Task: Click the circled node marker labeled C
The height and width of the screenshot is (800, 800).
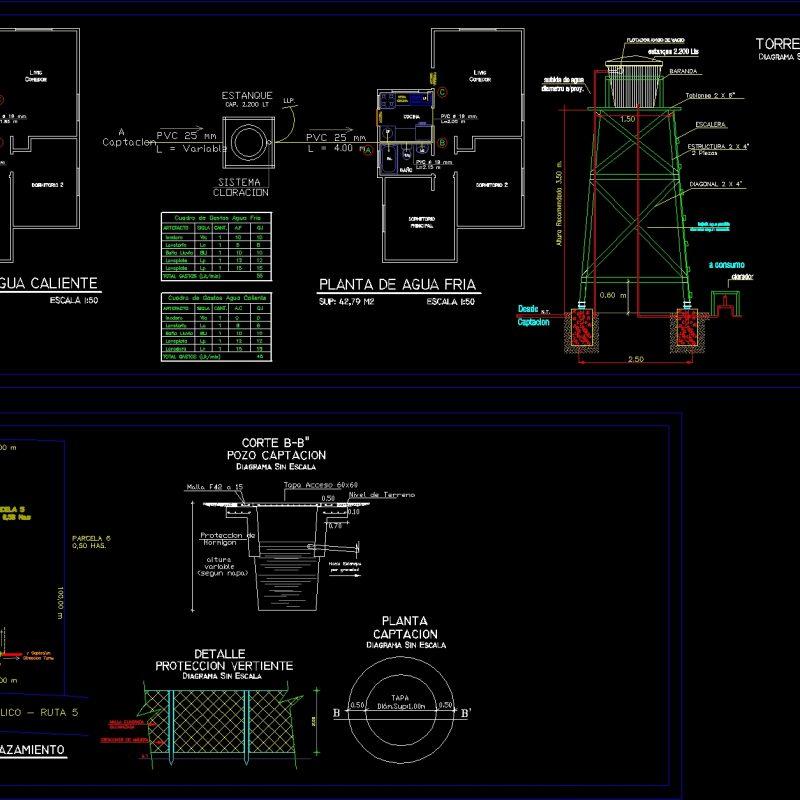Action: tap(442, 91)
